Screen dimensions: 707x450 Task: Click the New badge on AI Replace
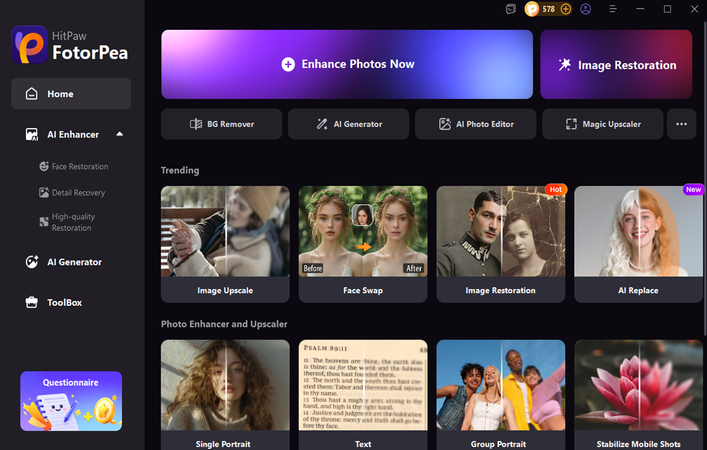693,189
